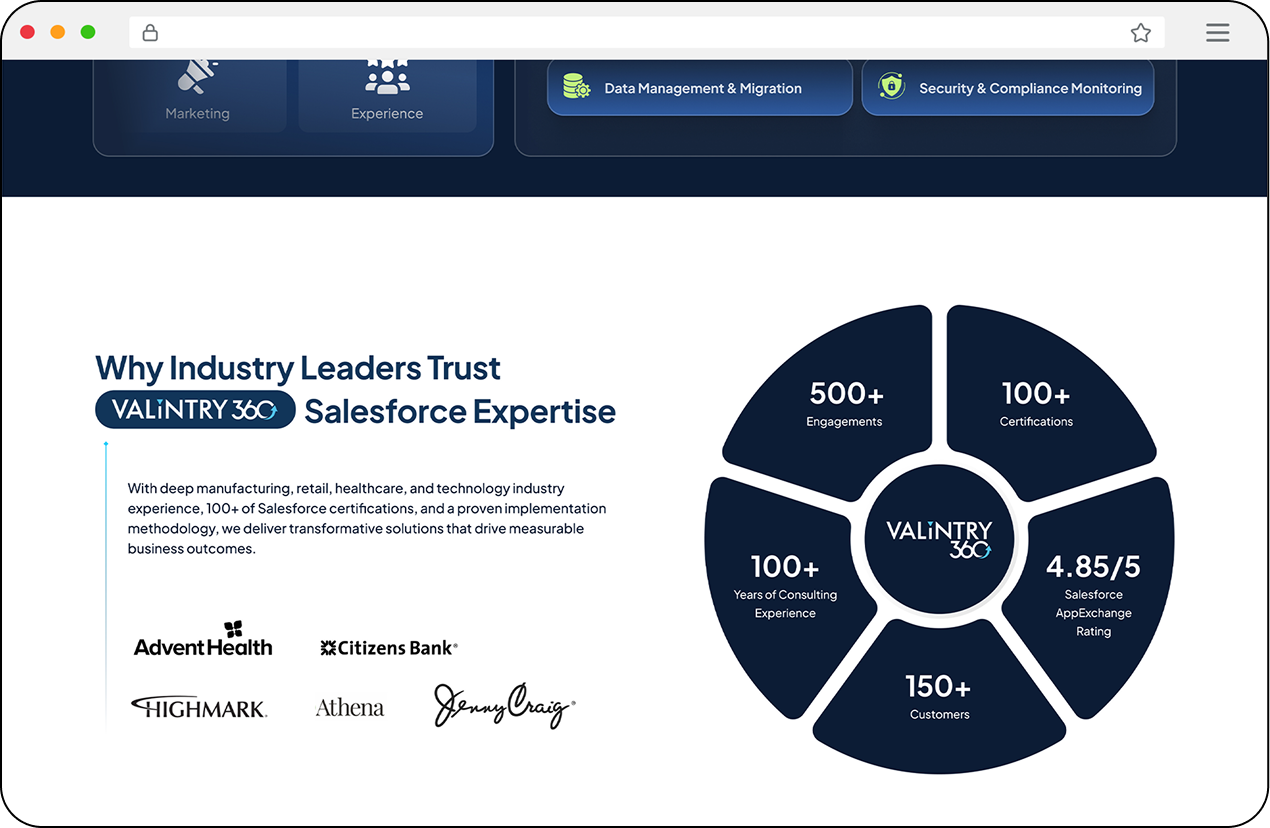Viewport: 1270px width, 828px height.
Task: Click the "Salesforce Expertise" heading text
Action: 460,411
